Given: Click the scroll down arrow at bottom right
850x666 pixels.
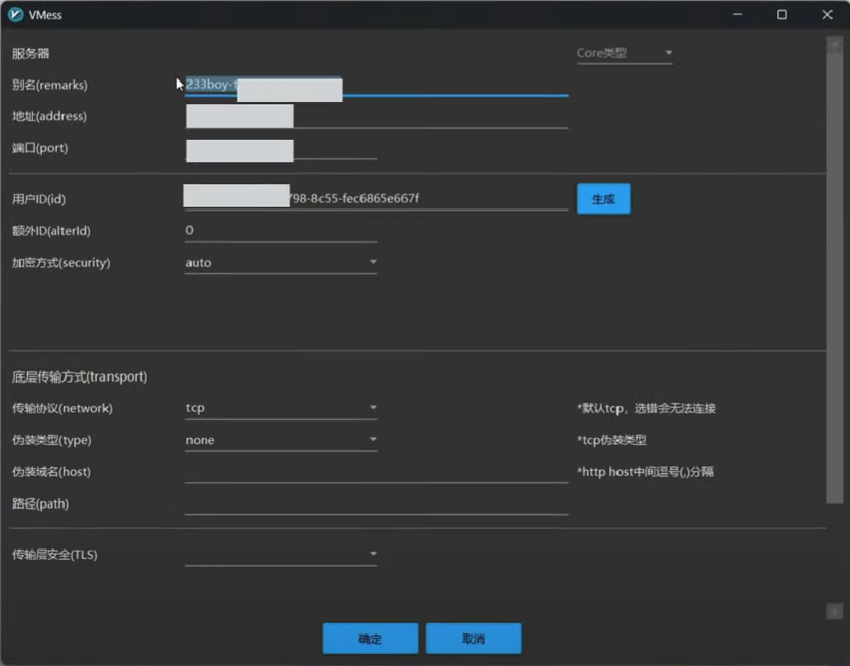Looking at the screenshot, I should click(x=834, y=611).
